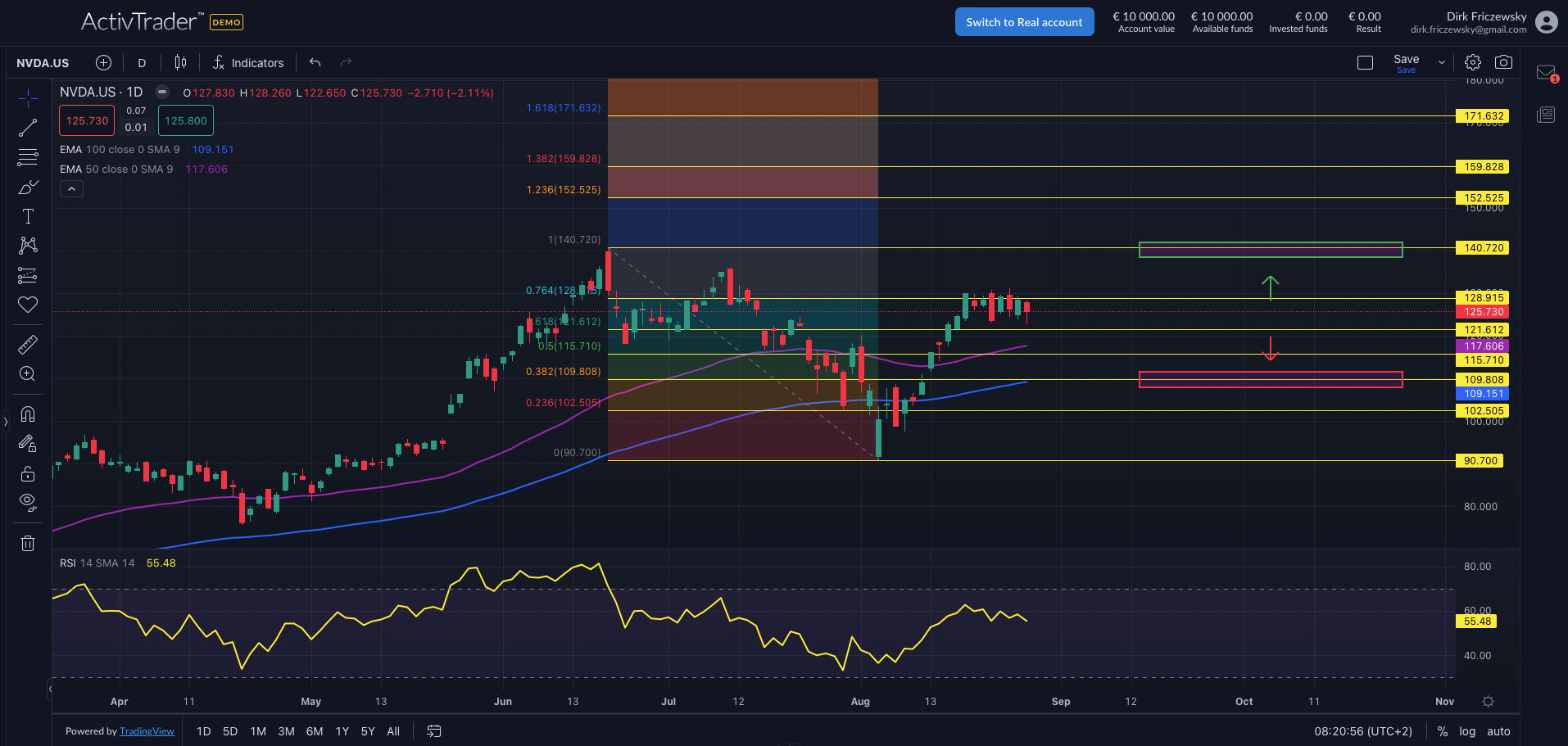This screenshot has width=1568, height=746.
Task: Select the text annotation tool
Action: (x=28, y=216)
